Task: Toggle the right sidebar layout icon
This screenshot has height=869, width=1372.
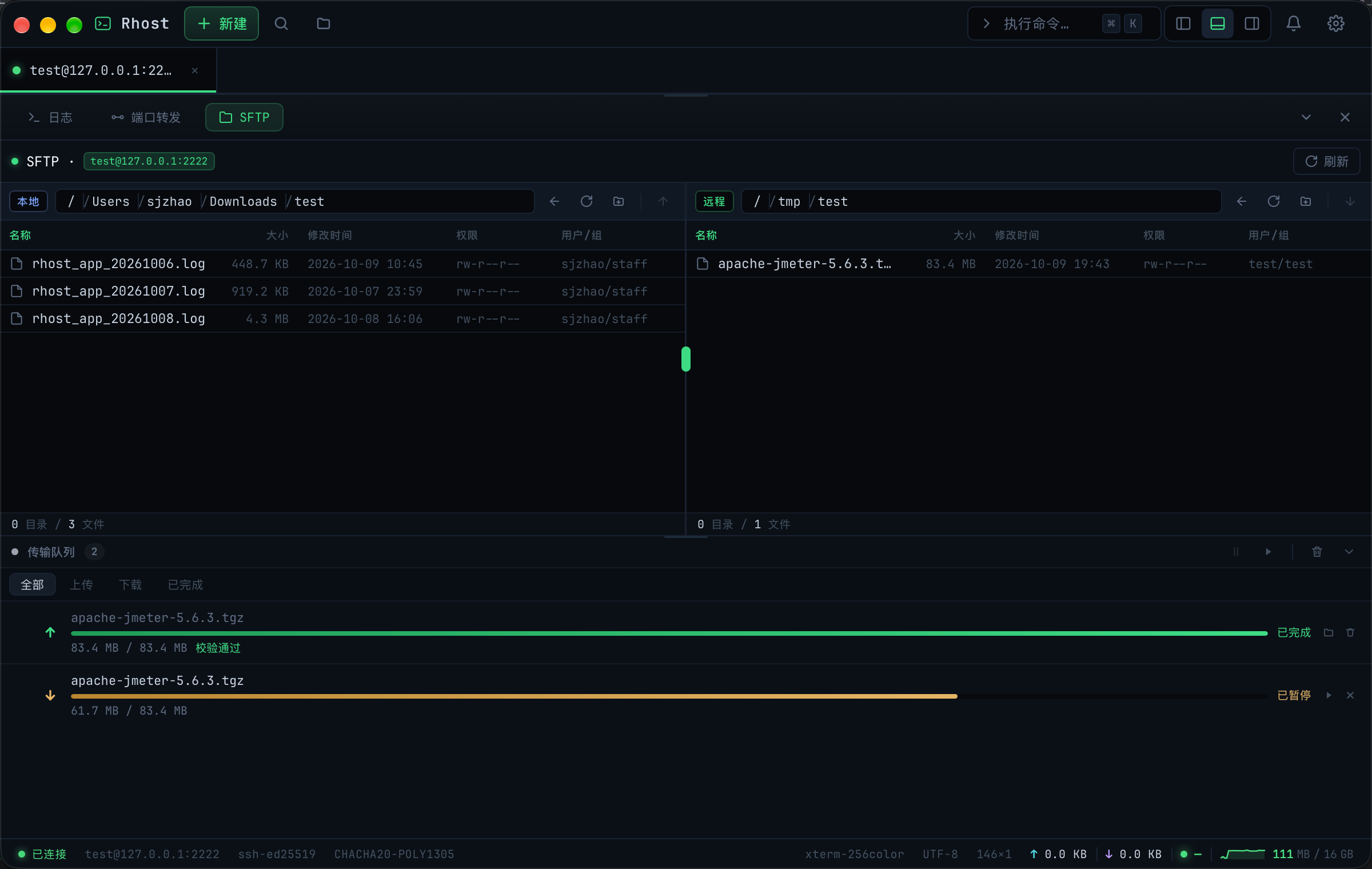Action: (x=1252, y=23)
